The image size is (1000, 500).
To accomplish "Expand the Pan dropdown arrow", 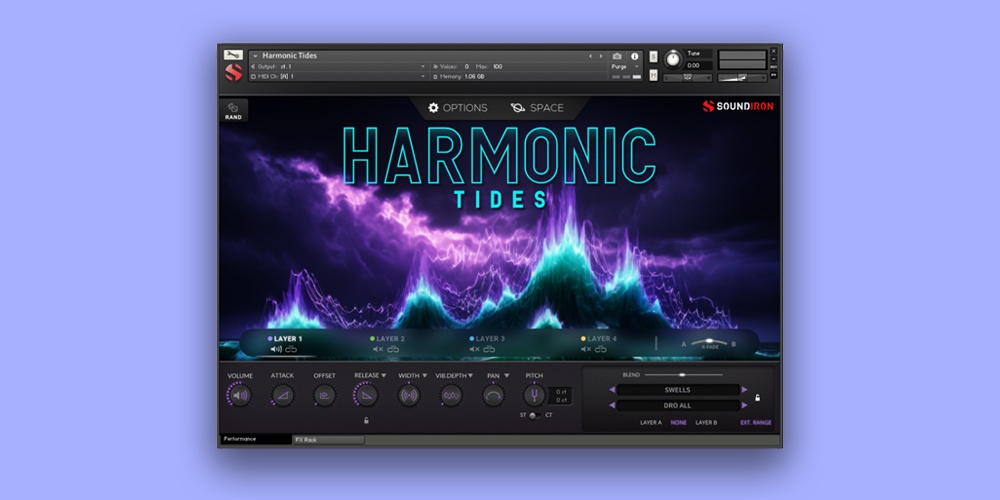I will 506,376.
